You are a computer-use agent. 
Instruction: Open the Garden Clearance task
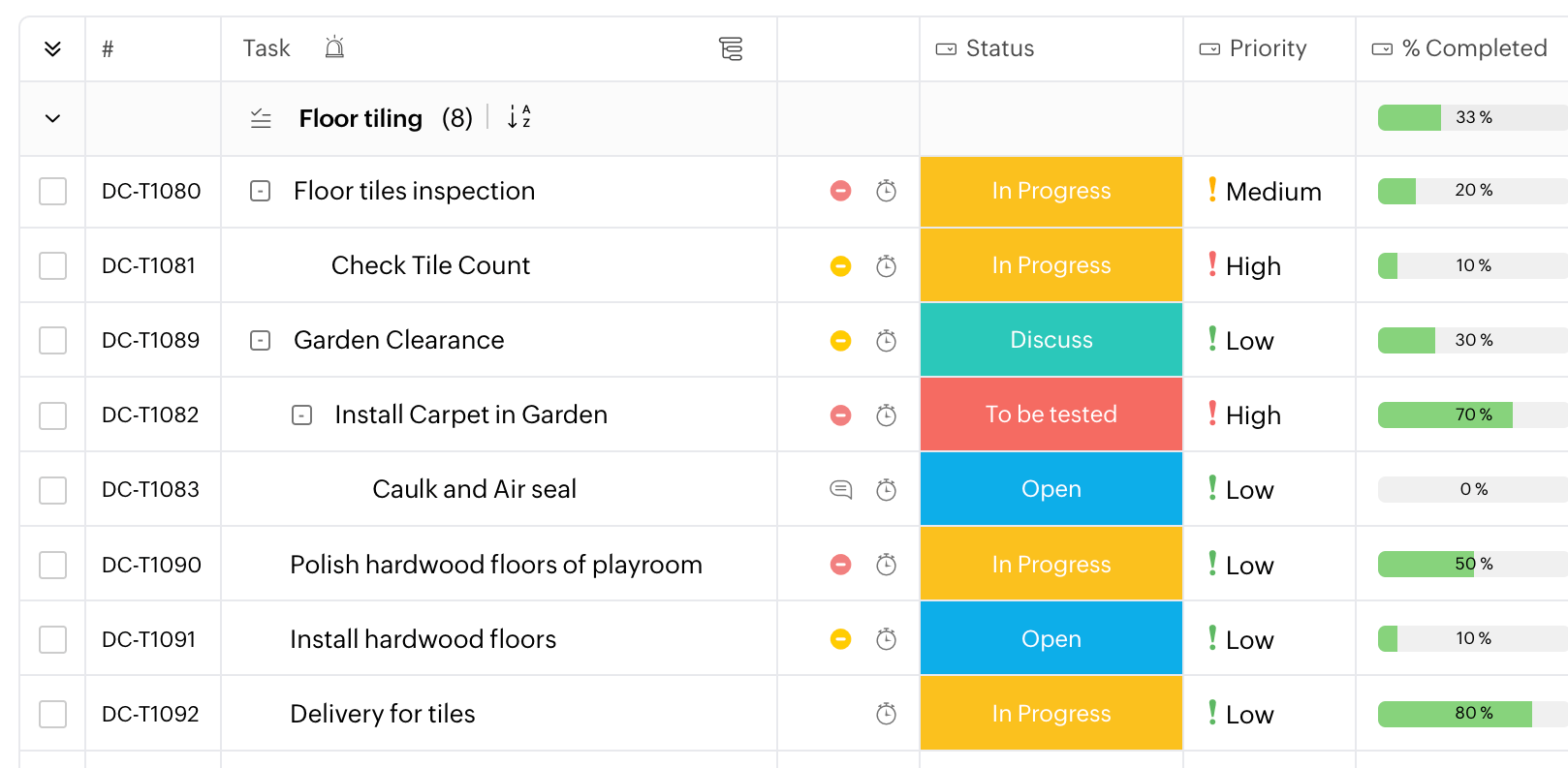click(x=398, y=340)
